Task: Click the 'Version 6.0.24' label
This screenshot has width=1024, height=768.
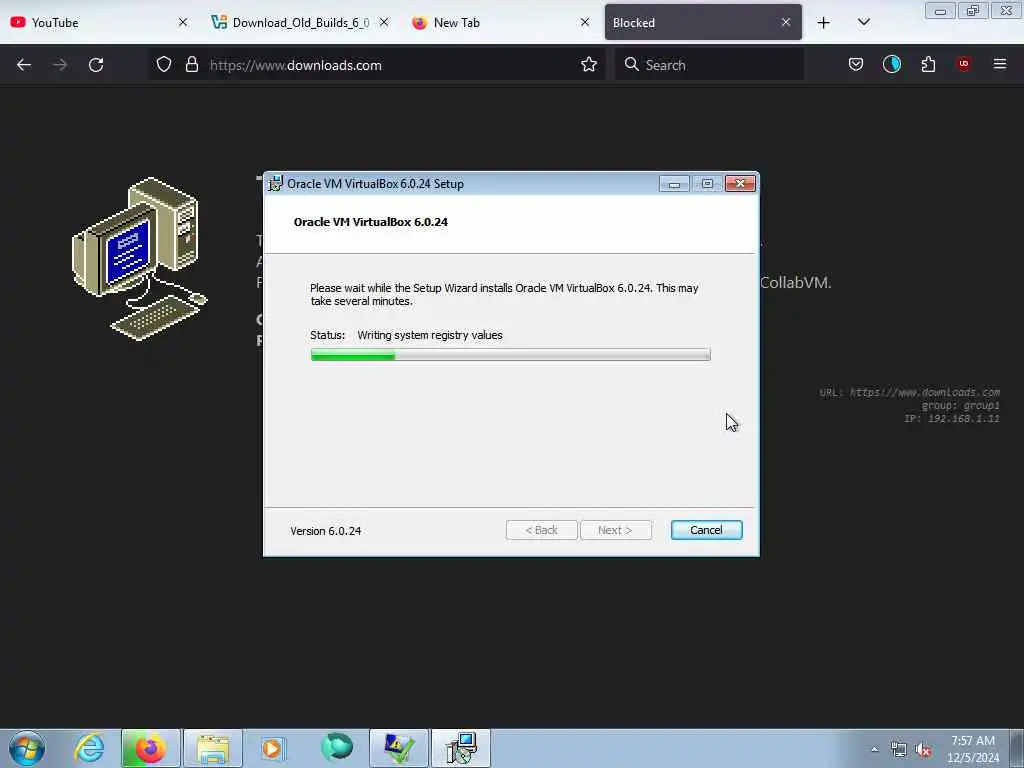Action: pyautogui.click(x=326, y=531)
